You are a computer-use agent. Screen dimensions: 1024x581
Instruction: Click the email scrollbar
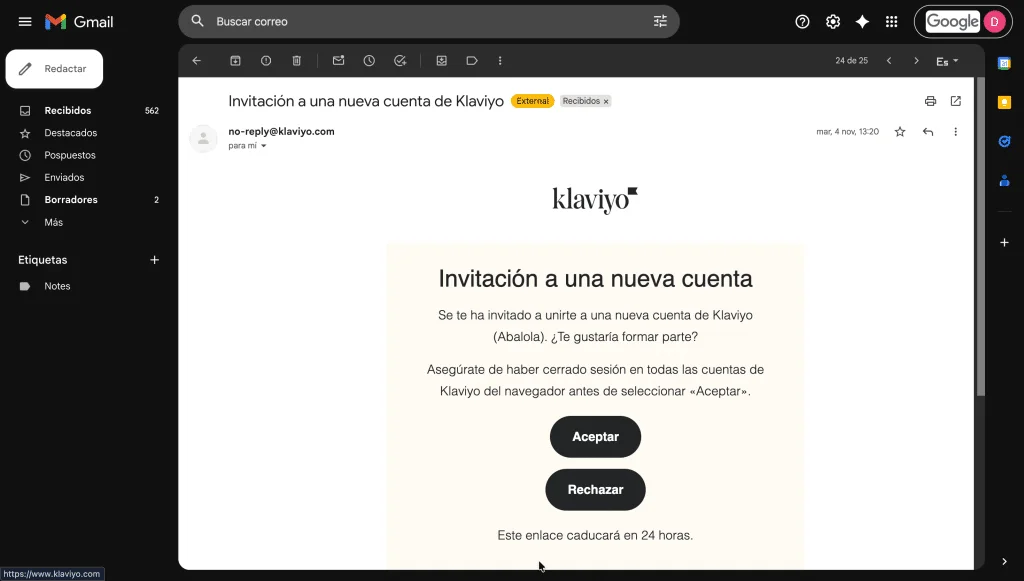click(x=980, y=236)
